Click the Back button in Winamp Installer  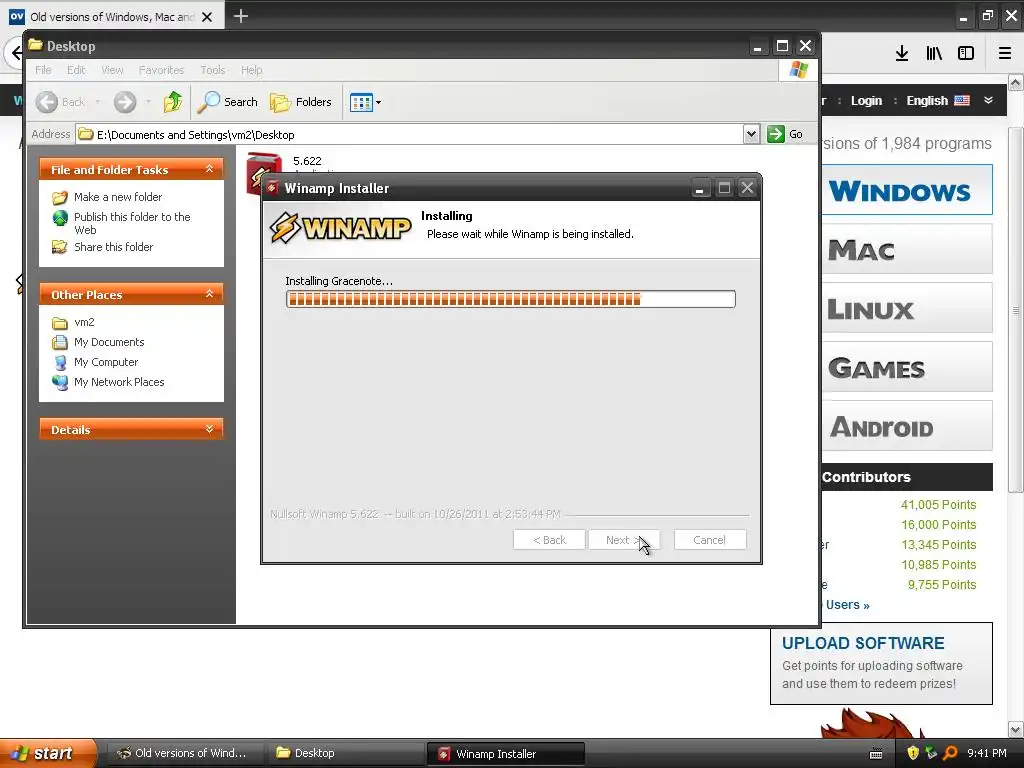549,540
